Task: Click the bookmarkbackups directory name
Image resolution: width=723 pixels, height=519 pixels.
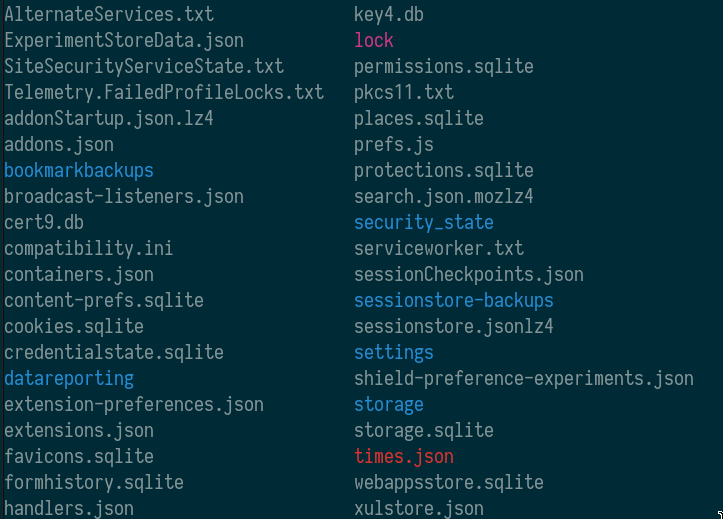Action: (x=79, y=170)
